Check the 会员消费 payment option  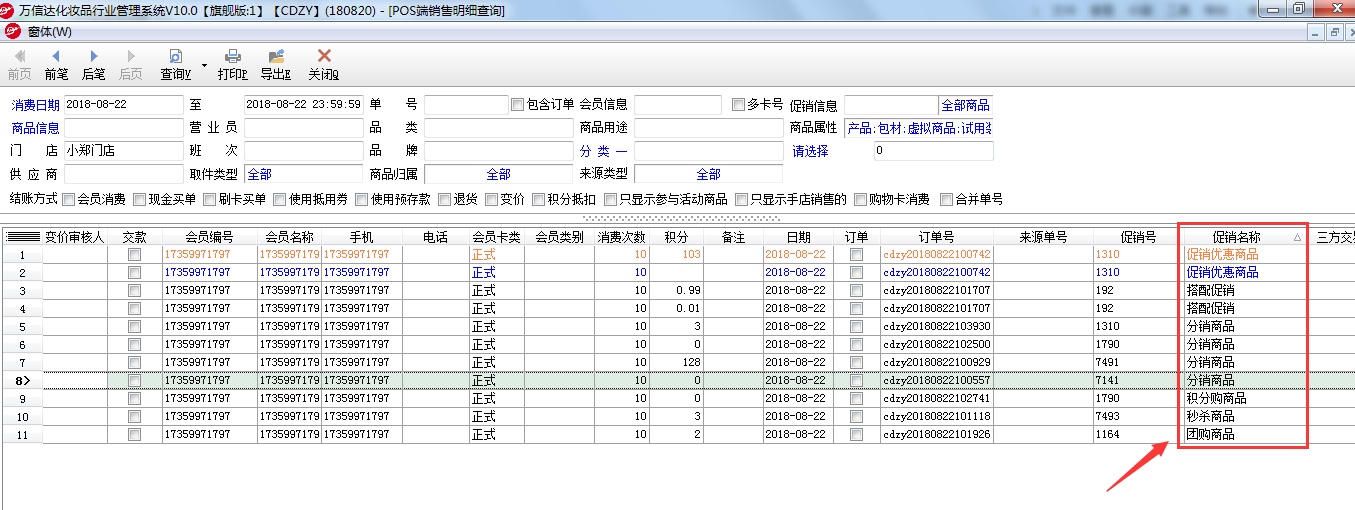[x=68, y=199]
